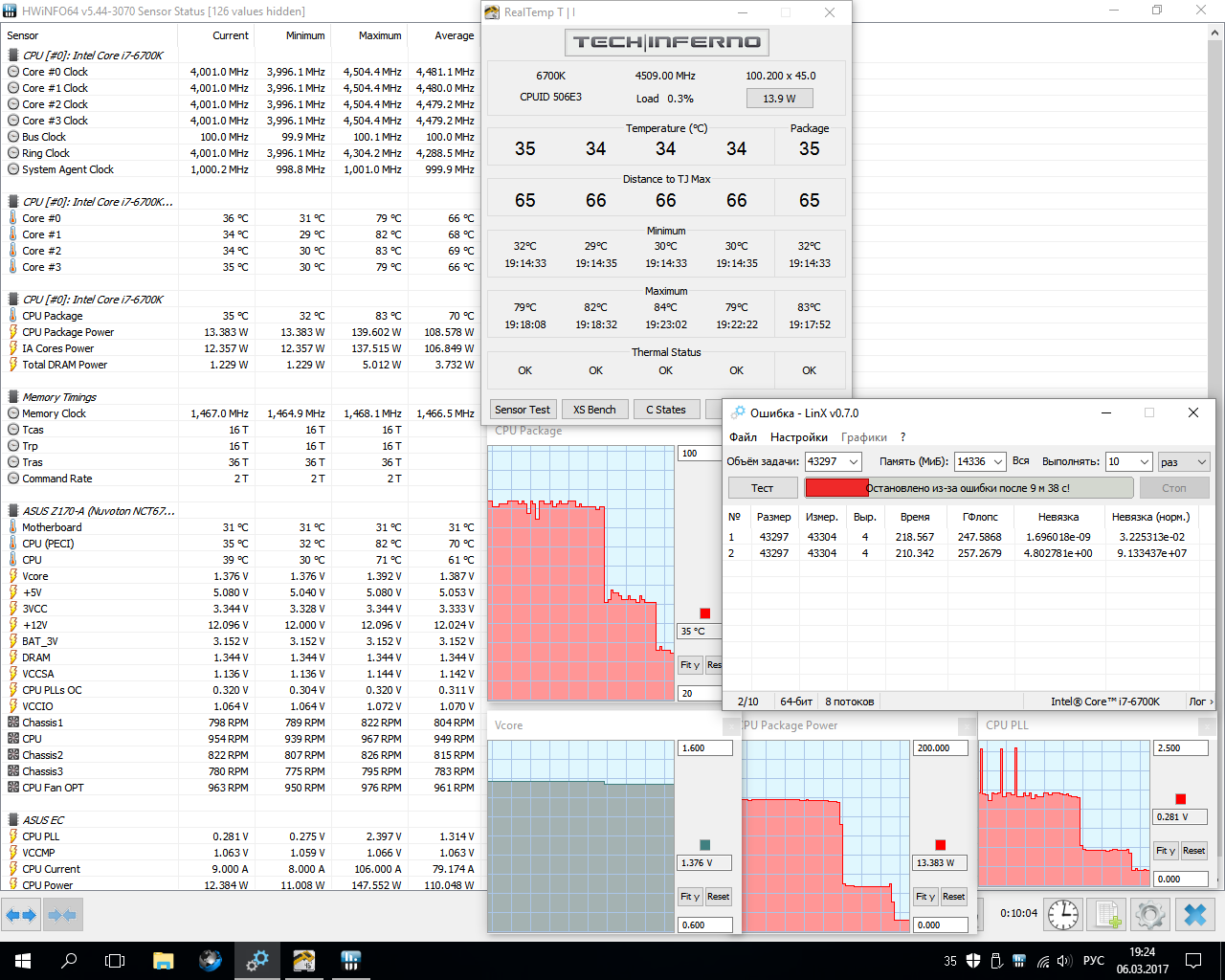This screenshot has height=980, width=1225.
Task: Click the 200.000 max field in Package Power graph
Action: click(941, 748)
